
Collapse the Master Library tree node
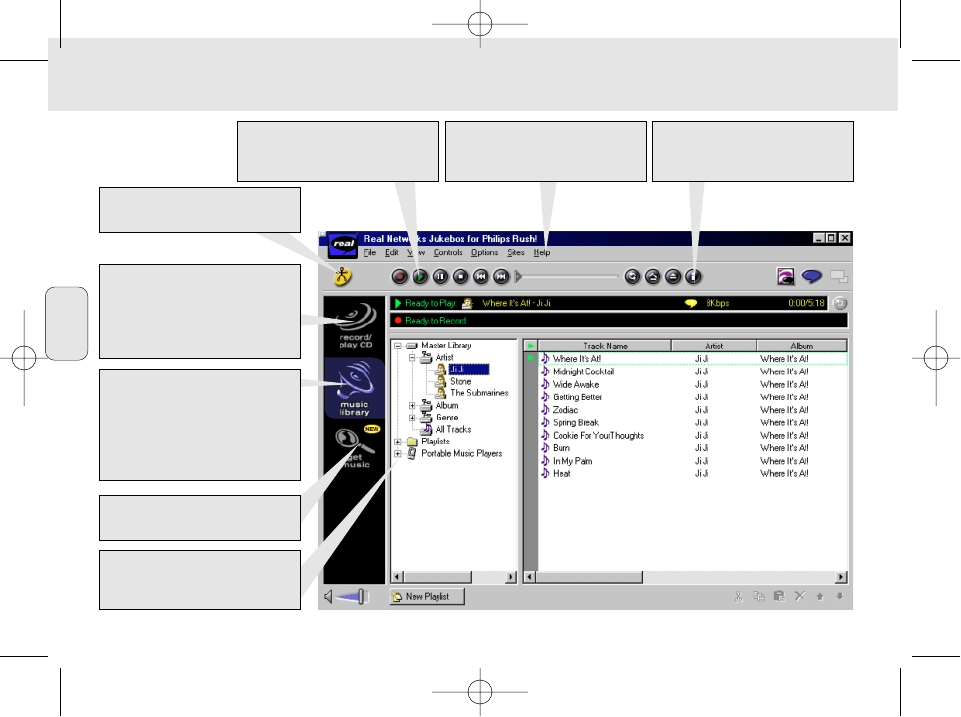pyautogui.click(x=398, y=346)
